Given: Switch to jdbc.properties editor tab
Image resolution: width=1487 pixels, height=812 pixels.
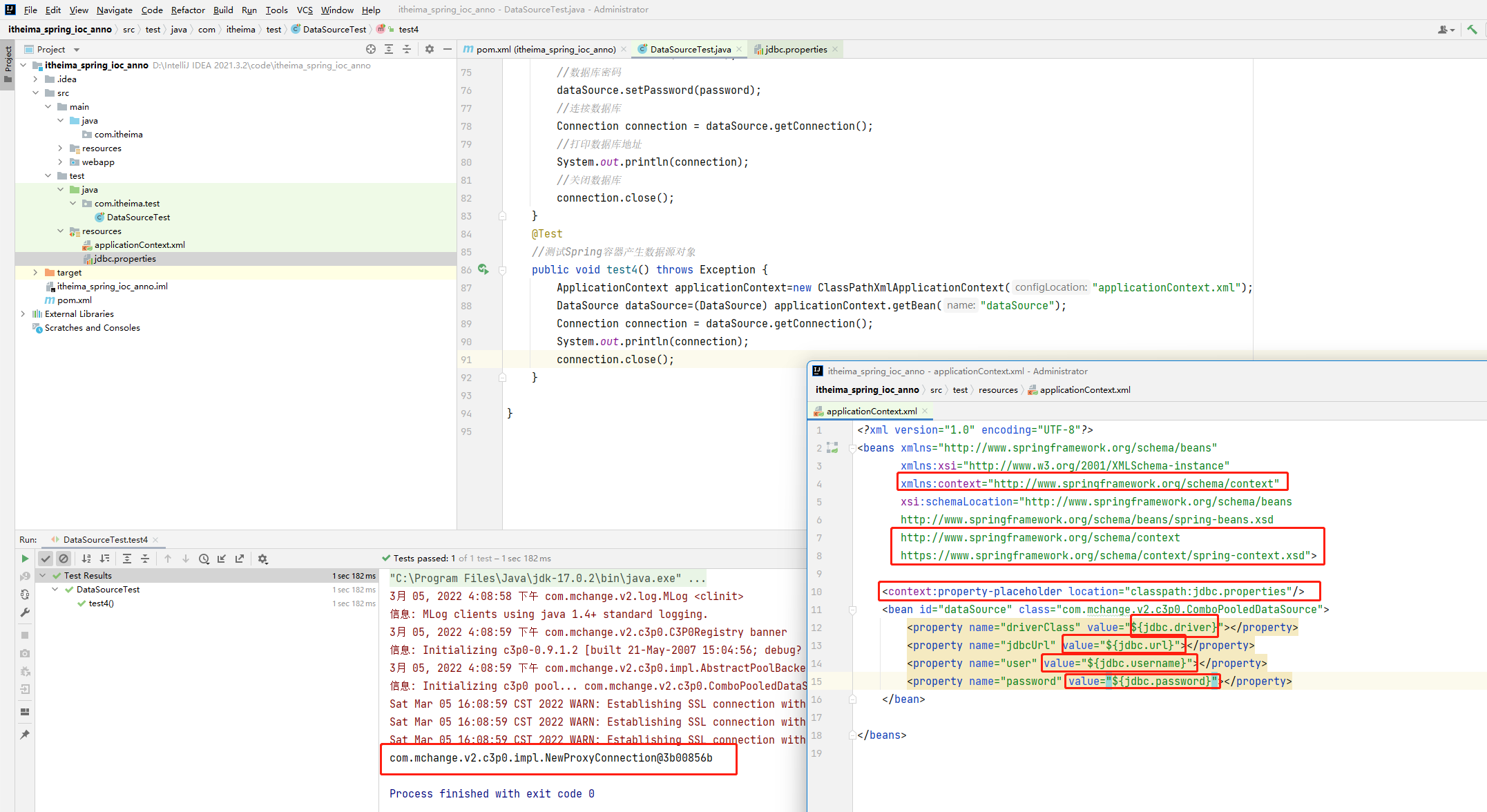Looking at the screenshot, I should click(x=795, y=49).
